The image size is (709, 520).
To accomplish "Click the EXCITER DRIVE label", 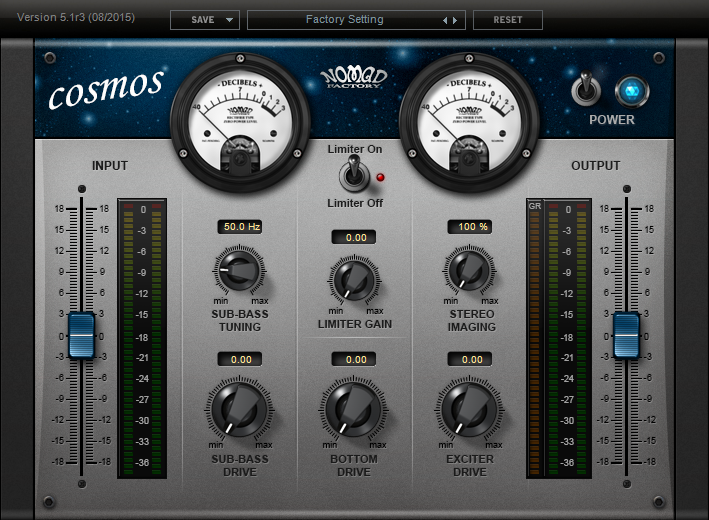I will click(x=470, y=465).
